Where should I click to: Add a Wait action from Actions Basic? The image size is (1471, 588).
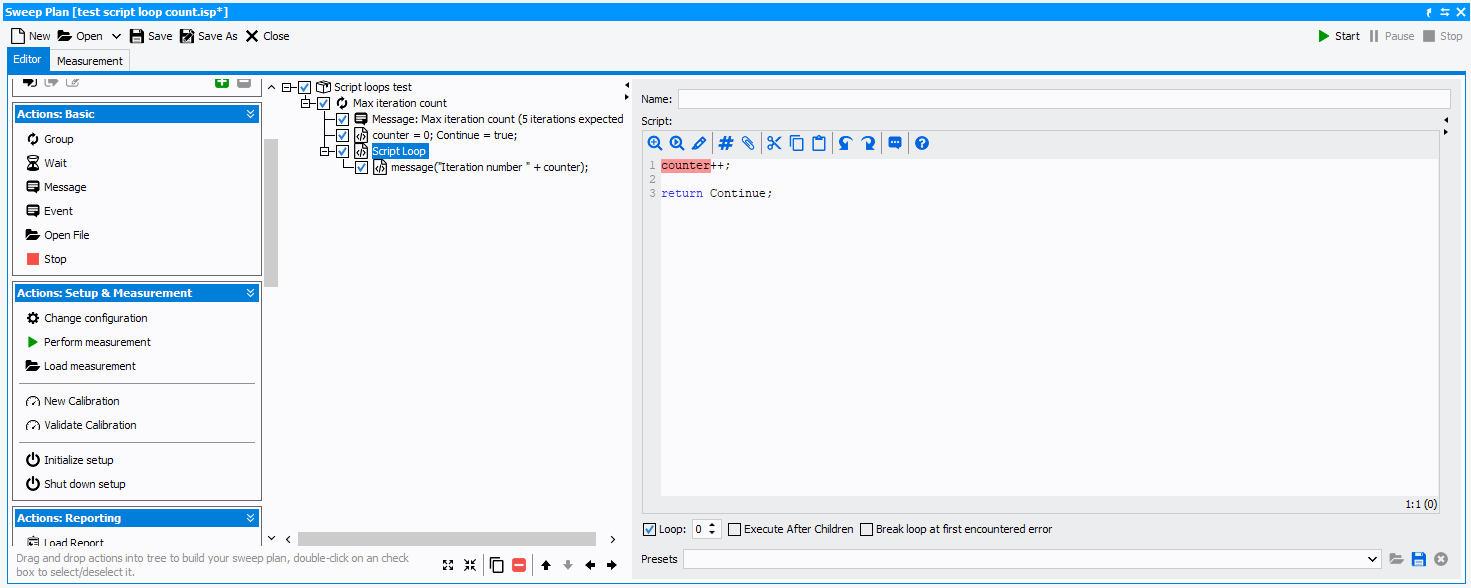(47, 163)
